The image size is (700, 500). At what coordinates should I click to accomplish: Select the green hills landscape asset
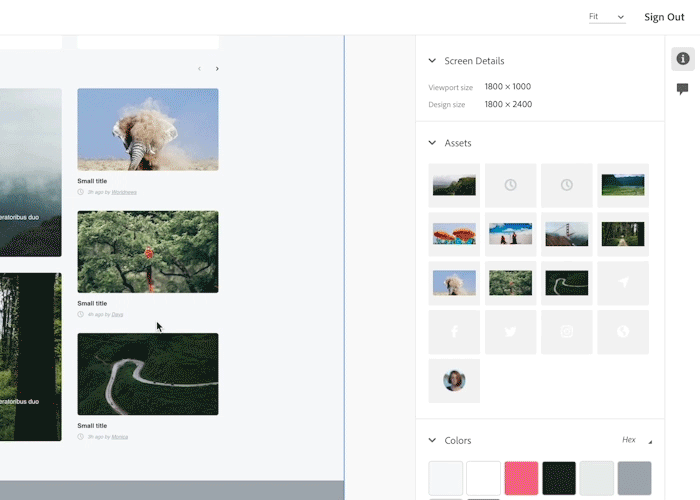click(x=454, y=185)
